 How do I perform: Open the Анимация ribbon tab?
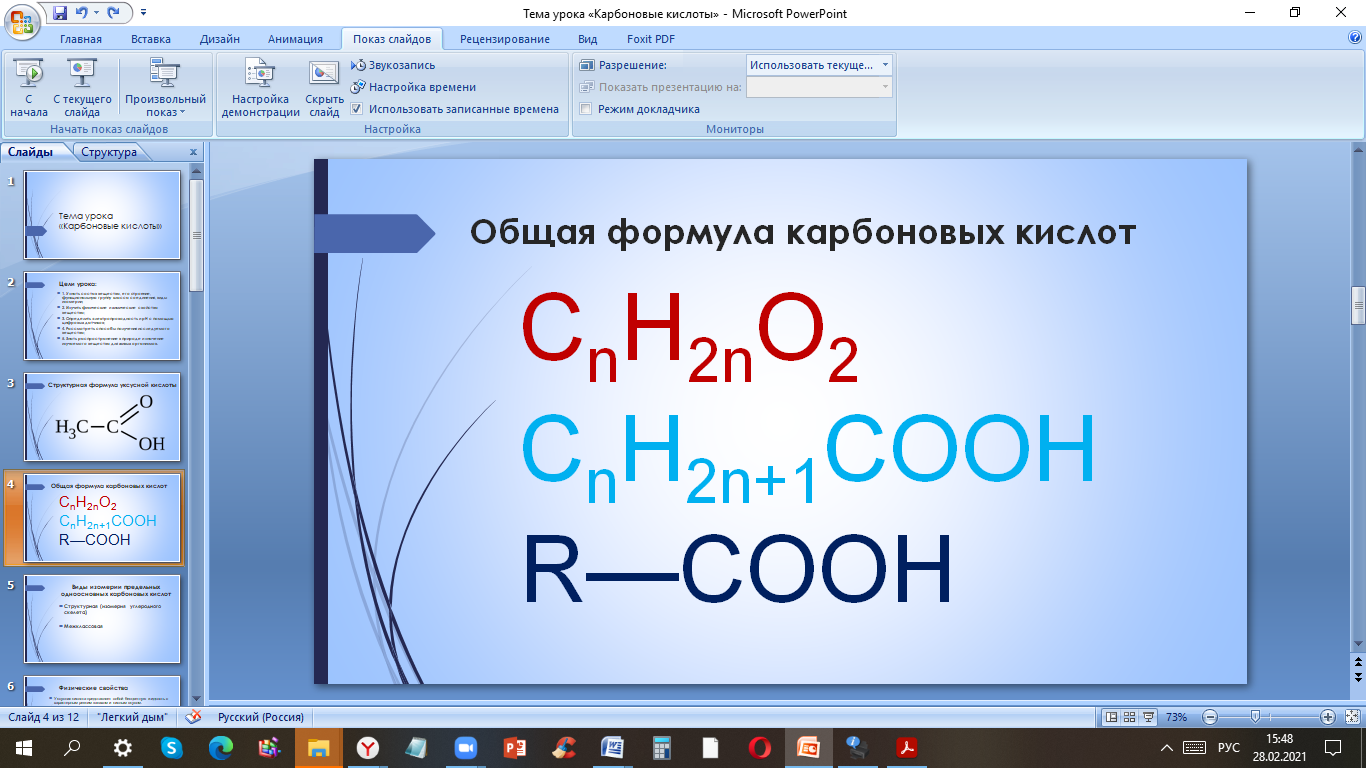coord(295,39)
